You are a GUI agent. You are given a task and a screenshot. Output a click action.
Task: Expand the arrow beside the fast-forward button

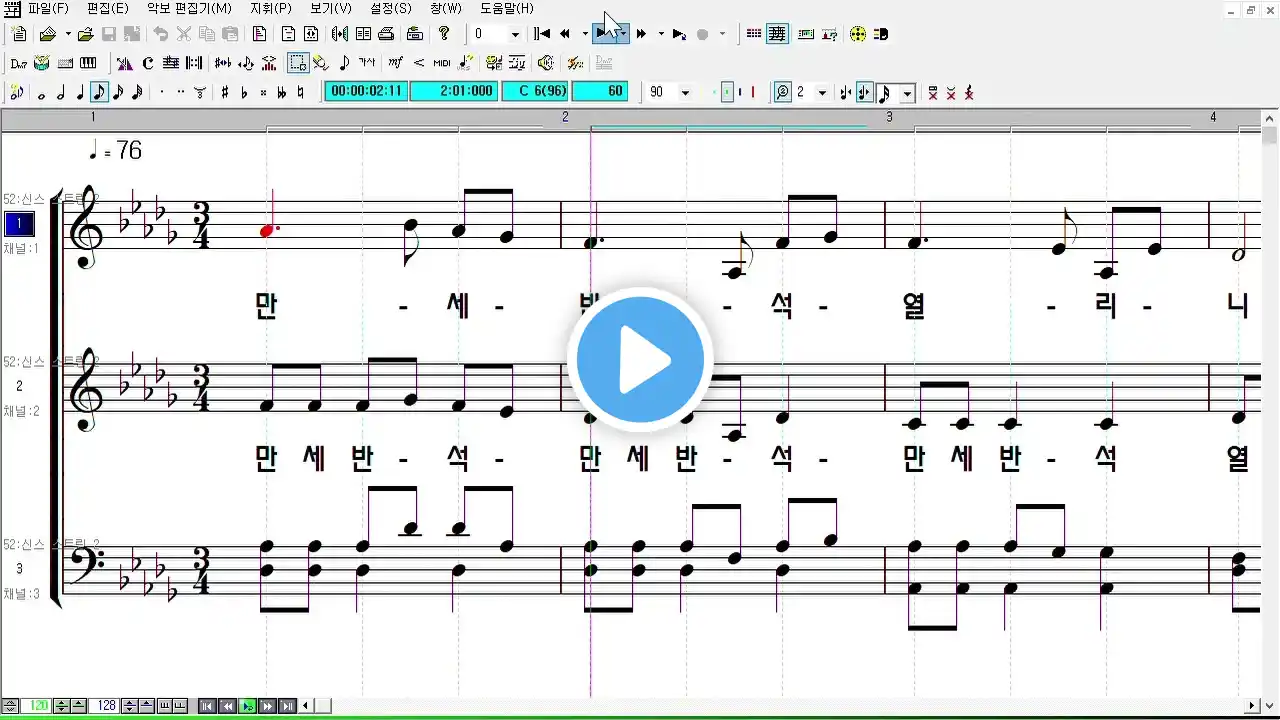coord(661,34)
